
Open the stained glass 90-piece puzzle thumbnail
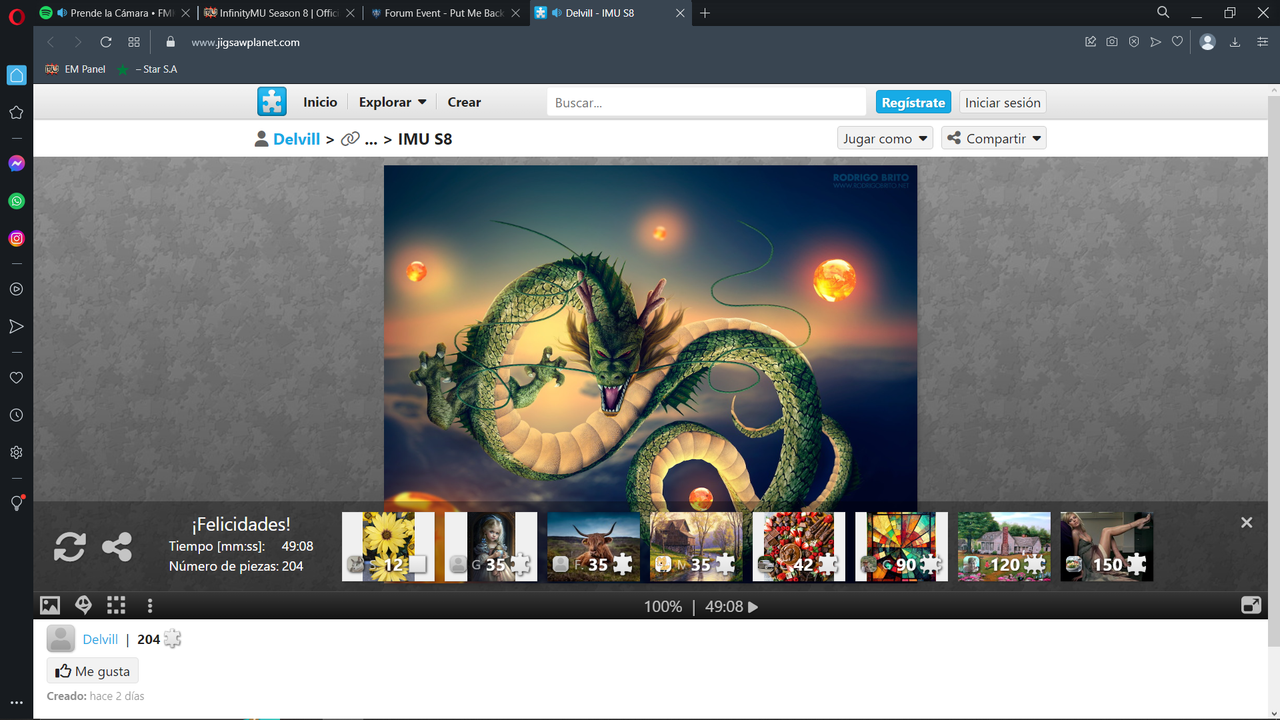coord(901,547)
